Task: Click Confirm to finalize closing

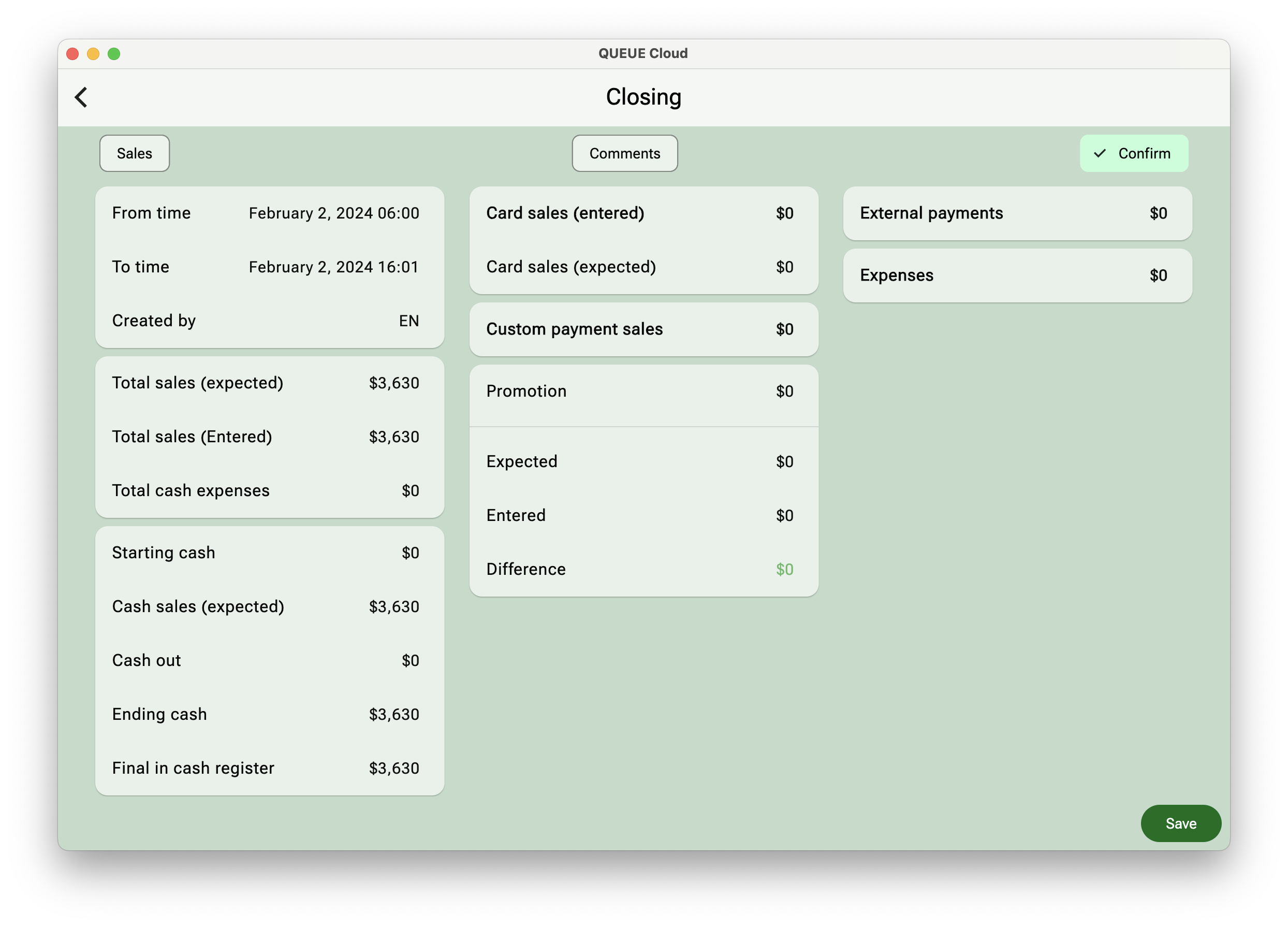Action: point(1134,153)
